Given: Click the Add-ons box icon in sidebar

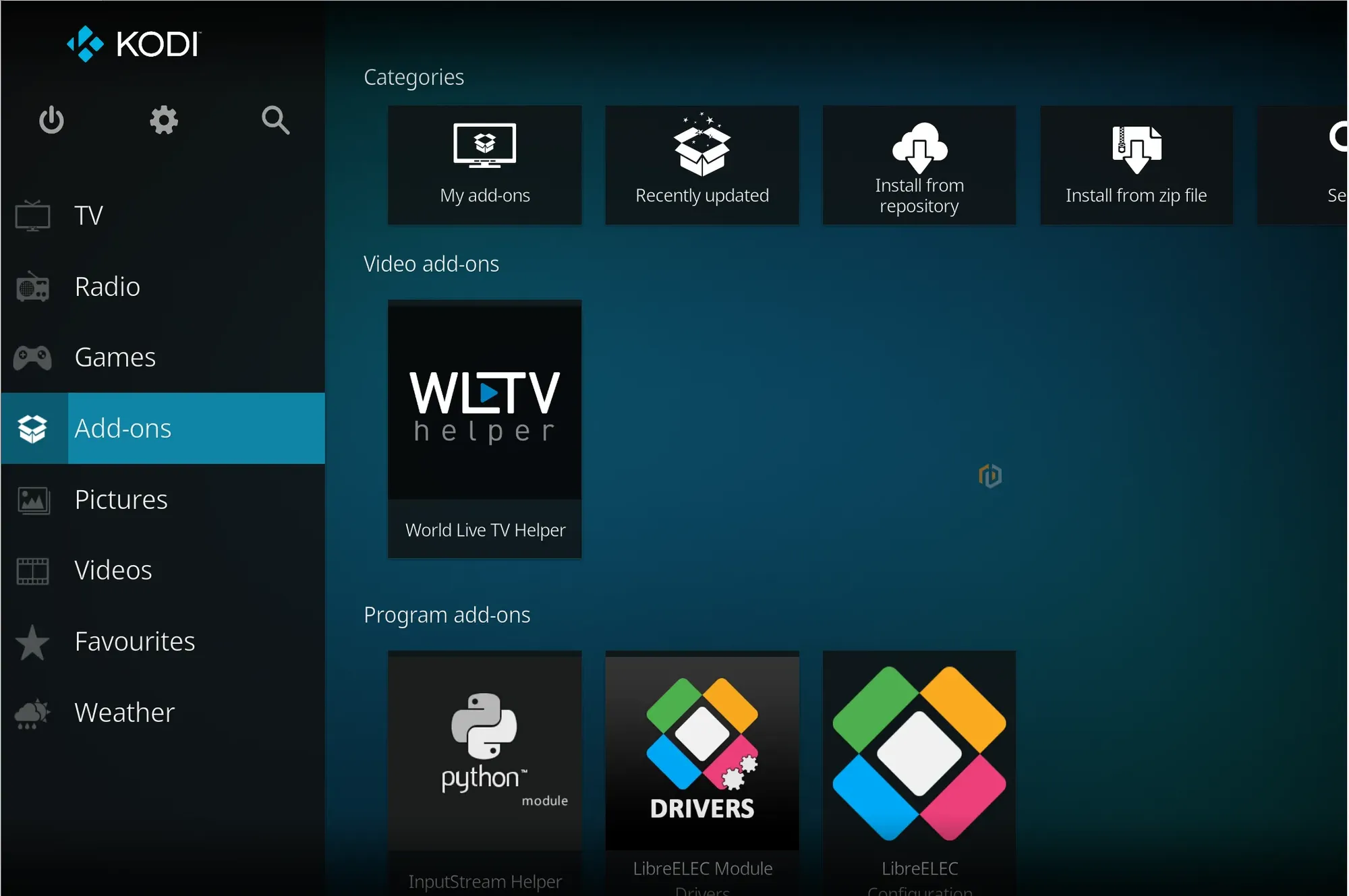Looking at the screenshot, I should pyautogui.click(x=32, y=429).
